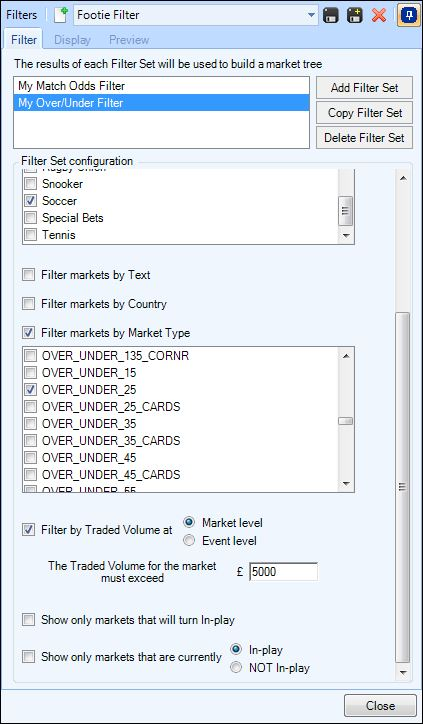Check the OVER_UNDER_35 market type

pyautogui.click(x=30, y=423)
